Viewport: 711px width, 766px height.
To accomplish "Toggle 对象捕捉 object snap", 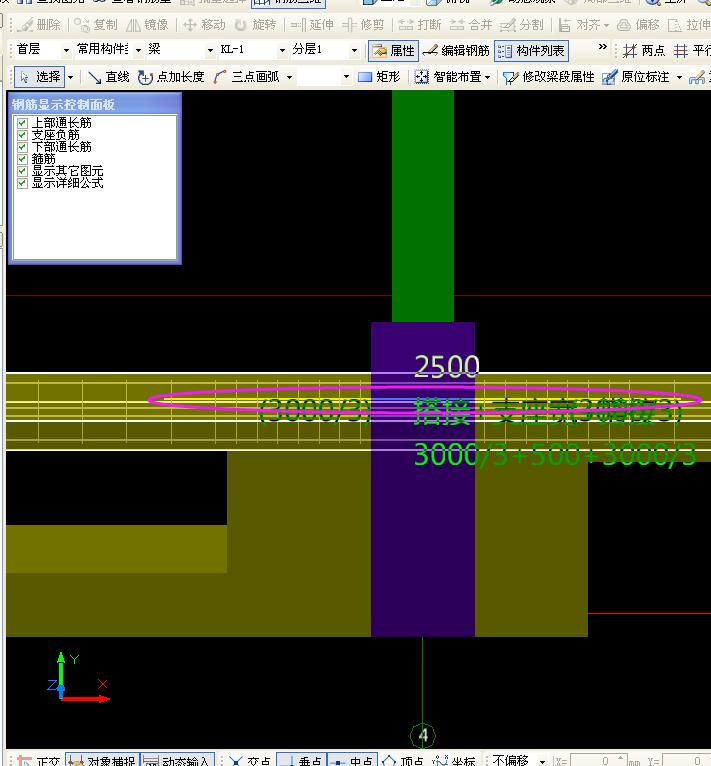I will click(x=102, y=761).
